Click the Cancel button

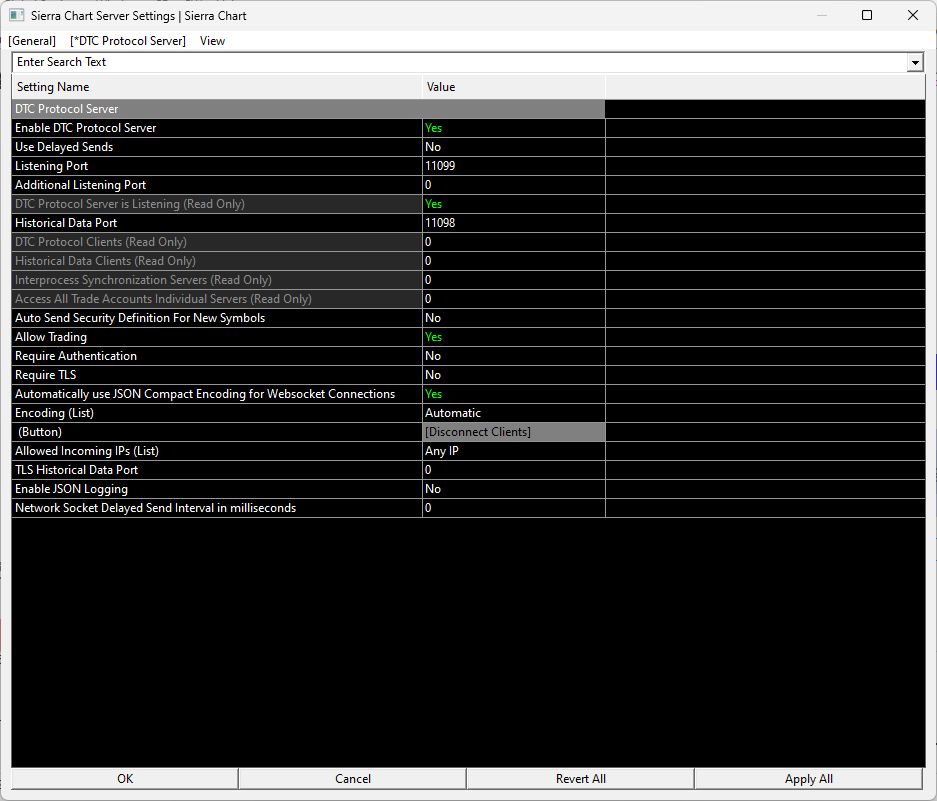(353, 779)
